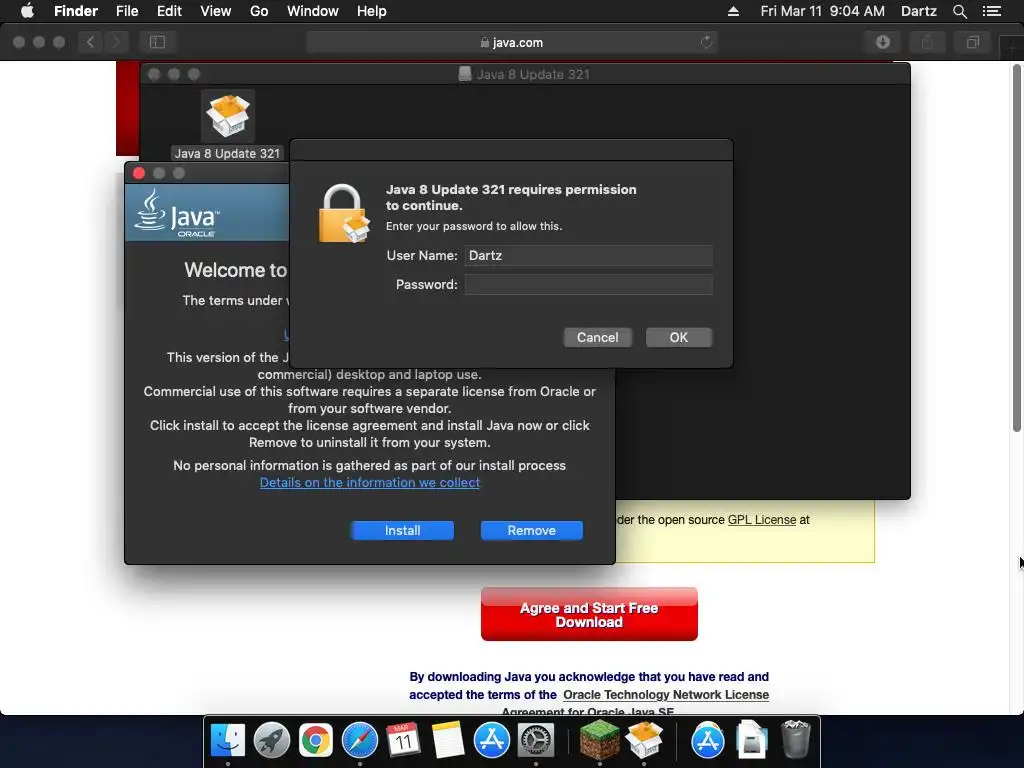Image resolution: width=1024 pixels, height=768 pixels.
Task: Click the Password field
Action: click(588, 284)
